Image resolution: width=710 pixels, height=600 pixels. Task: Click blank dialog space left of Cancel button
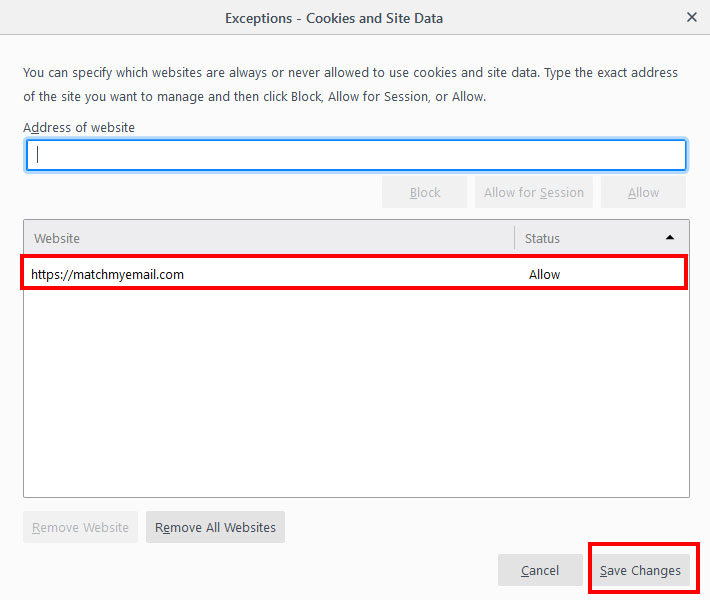coord(300,570)
